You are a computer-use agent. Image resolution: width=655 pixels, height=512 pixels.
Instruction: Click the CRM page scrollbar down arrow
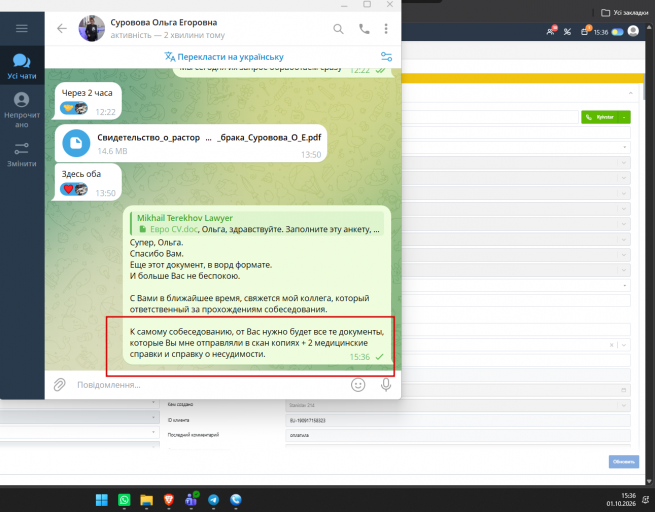650,481
